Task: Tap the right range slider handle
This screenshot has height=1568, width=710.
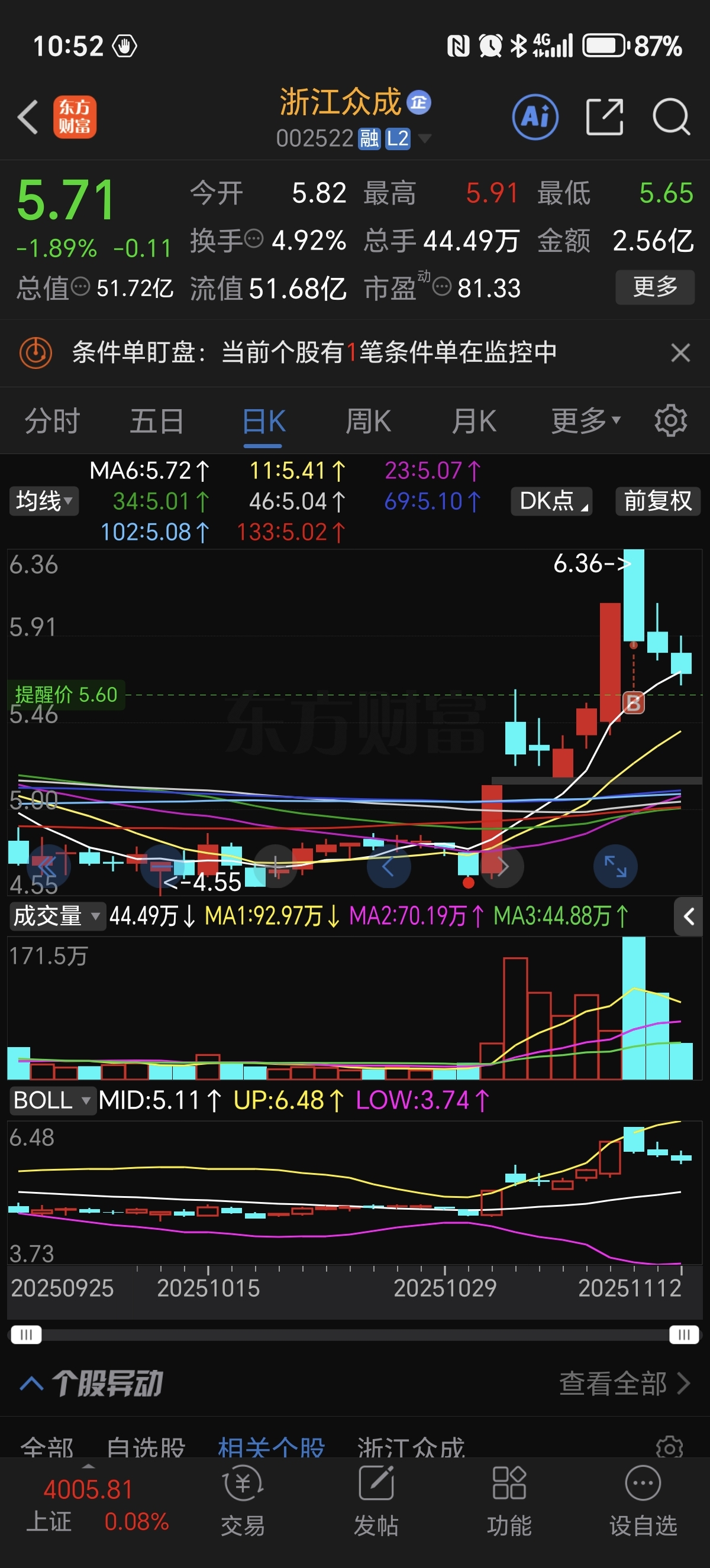Action: (x=684, y=1335)
